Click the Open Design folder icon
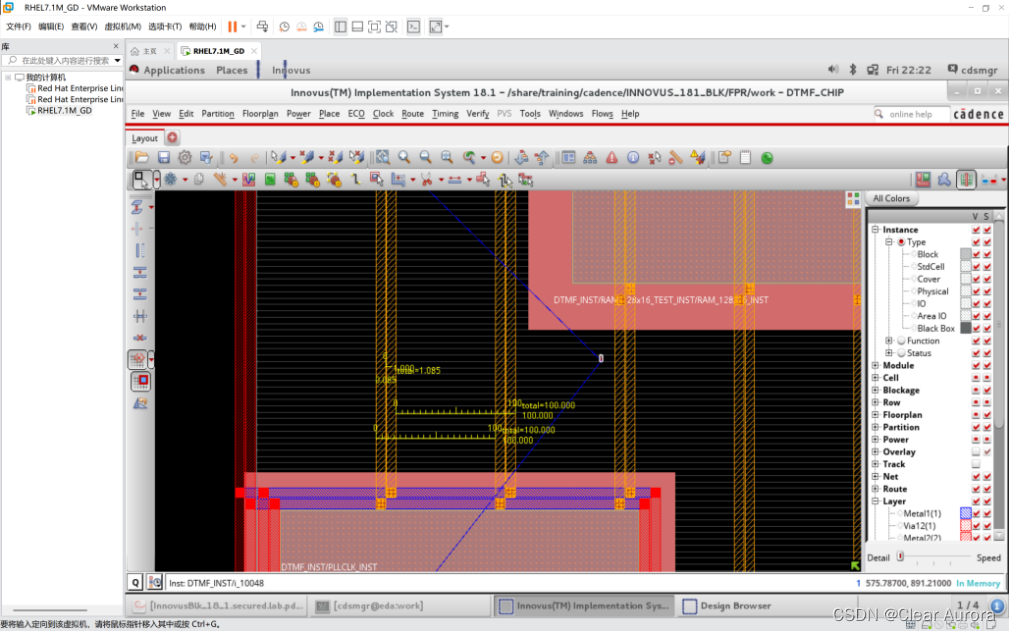Viewport: 1010px width, 631px height. [x=142, y=158]
